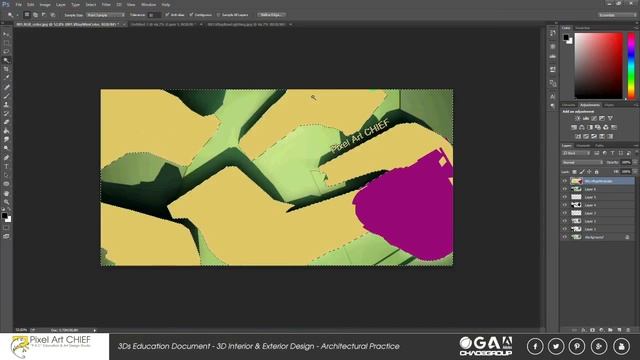Select the Magic Wand tool in toolbar
The image size is (640, 360).
click(6, 60)
